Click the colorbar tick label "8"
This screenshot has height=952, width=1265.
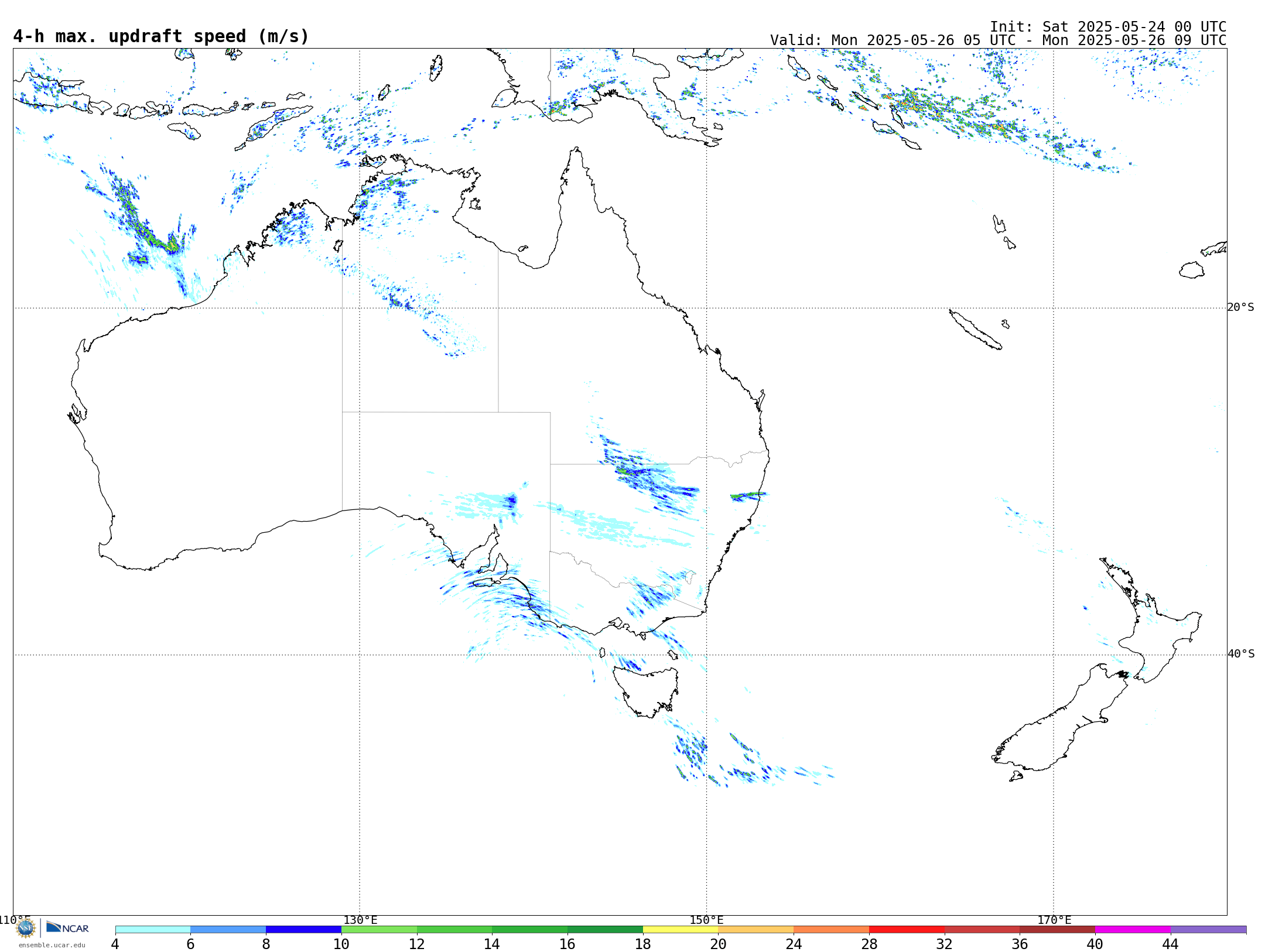pyautogui.click(x=266, y=944)
